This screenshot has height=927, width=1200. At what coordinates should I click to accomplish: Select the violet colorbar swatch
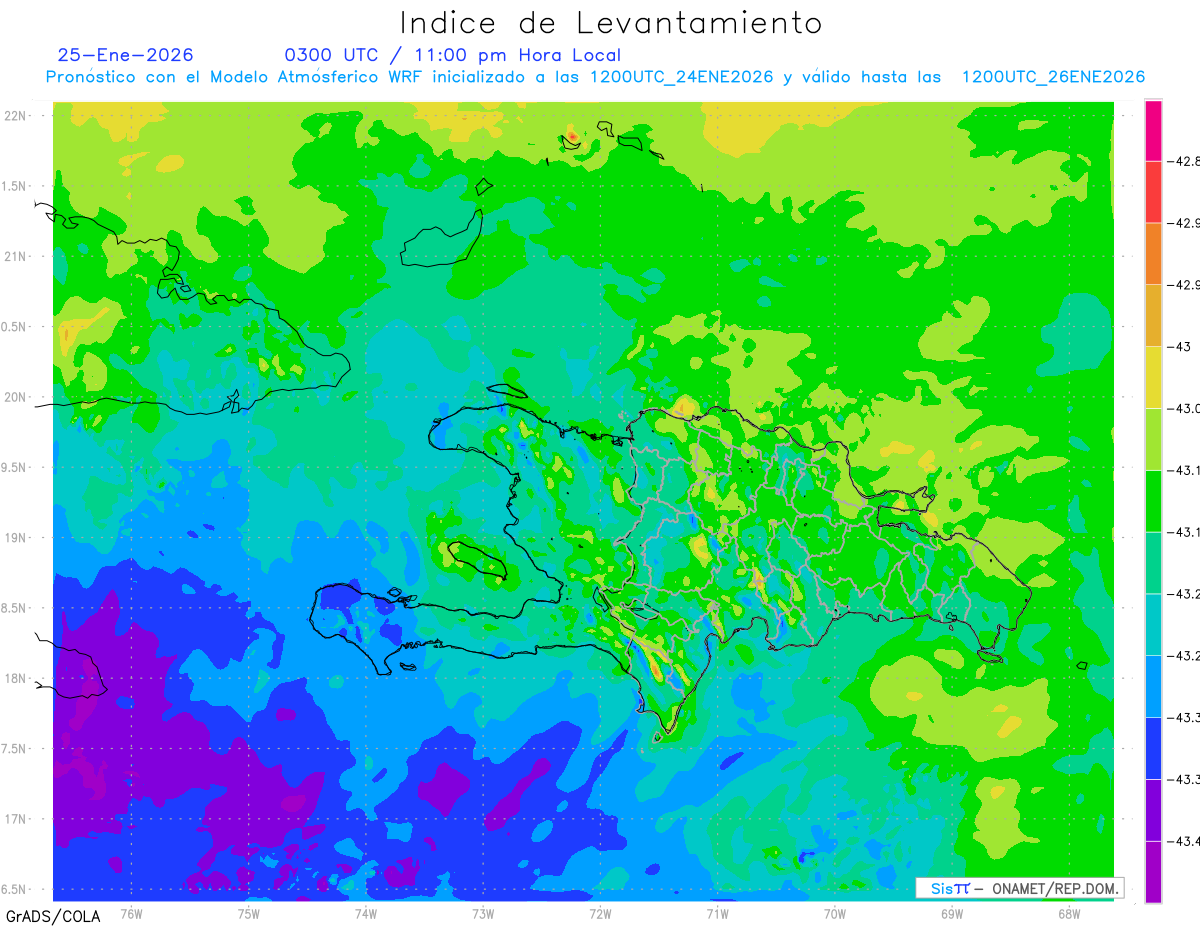1153,810
